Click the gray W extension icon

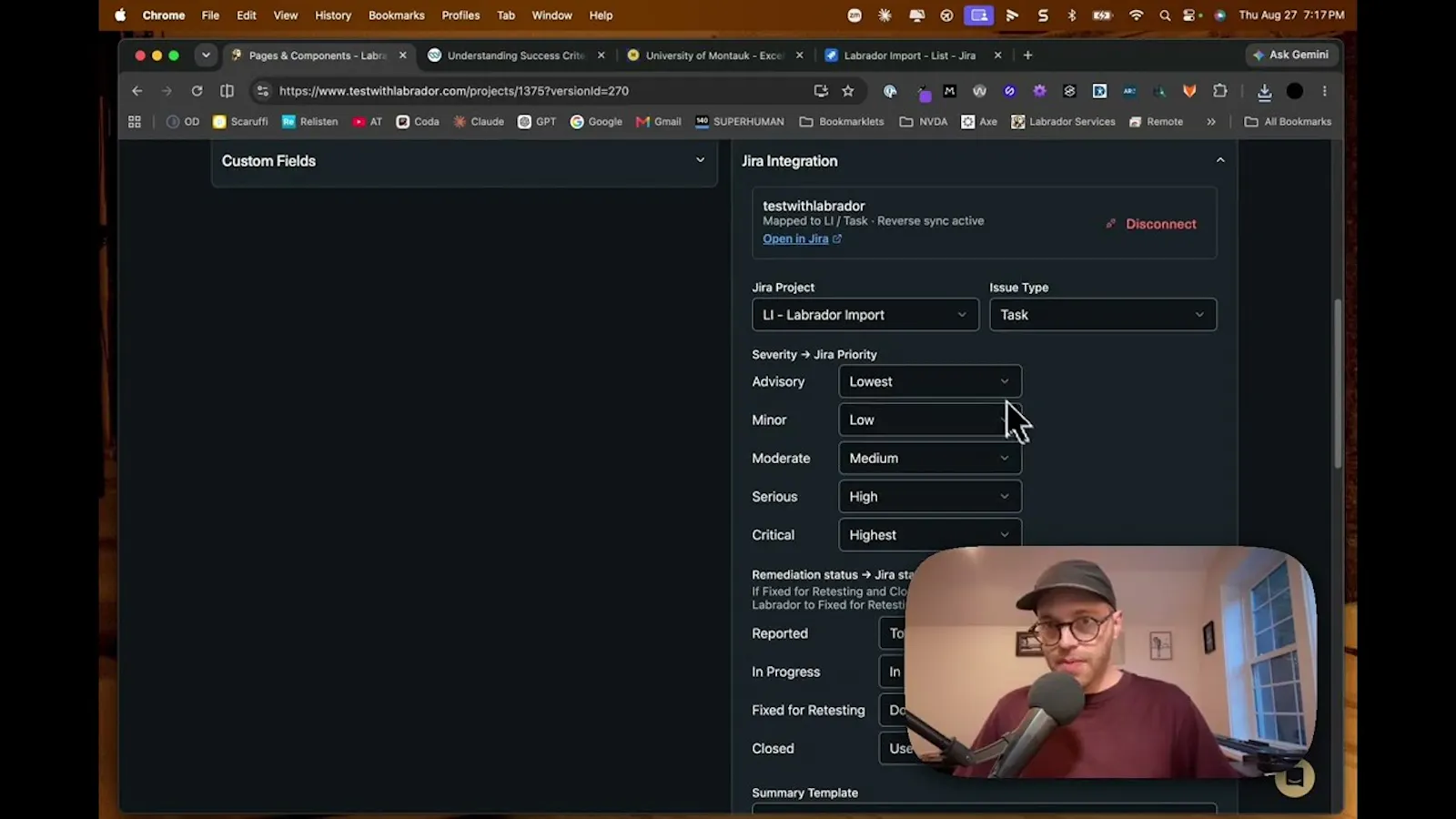pyautogui.click(x=979, y=91)
